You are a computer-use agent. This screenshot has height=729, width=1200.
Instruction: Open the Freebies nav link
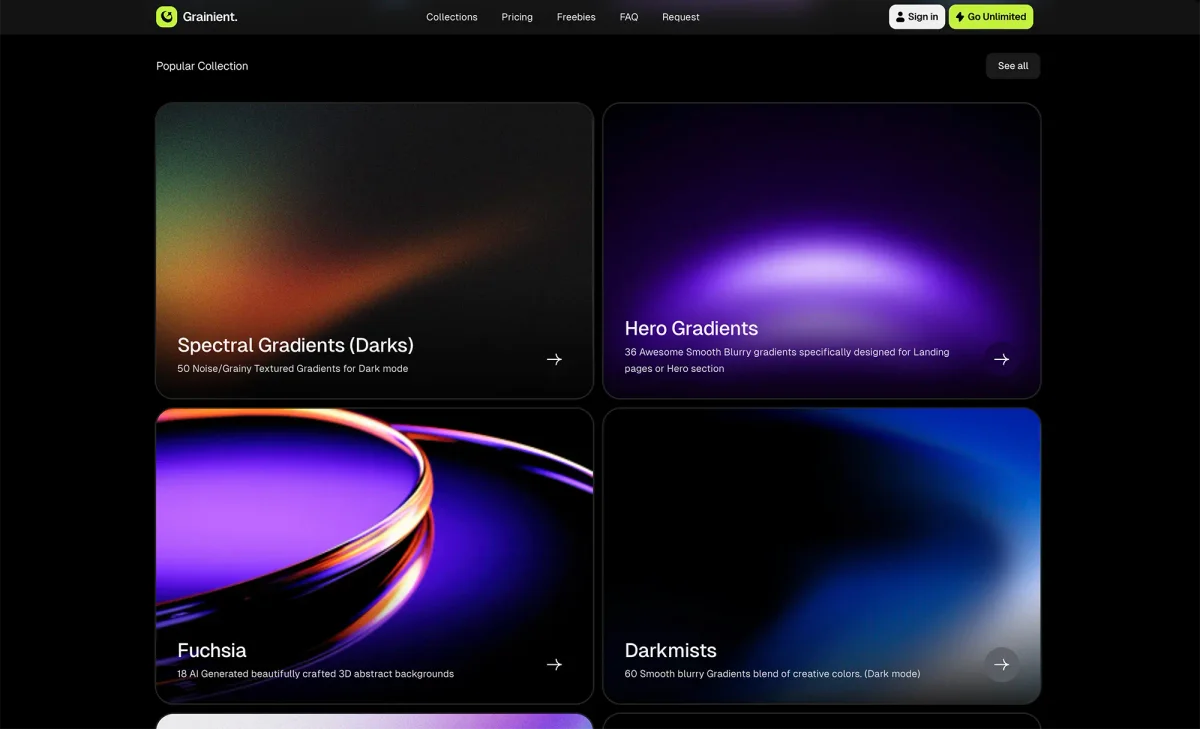pos(576,17)
